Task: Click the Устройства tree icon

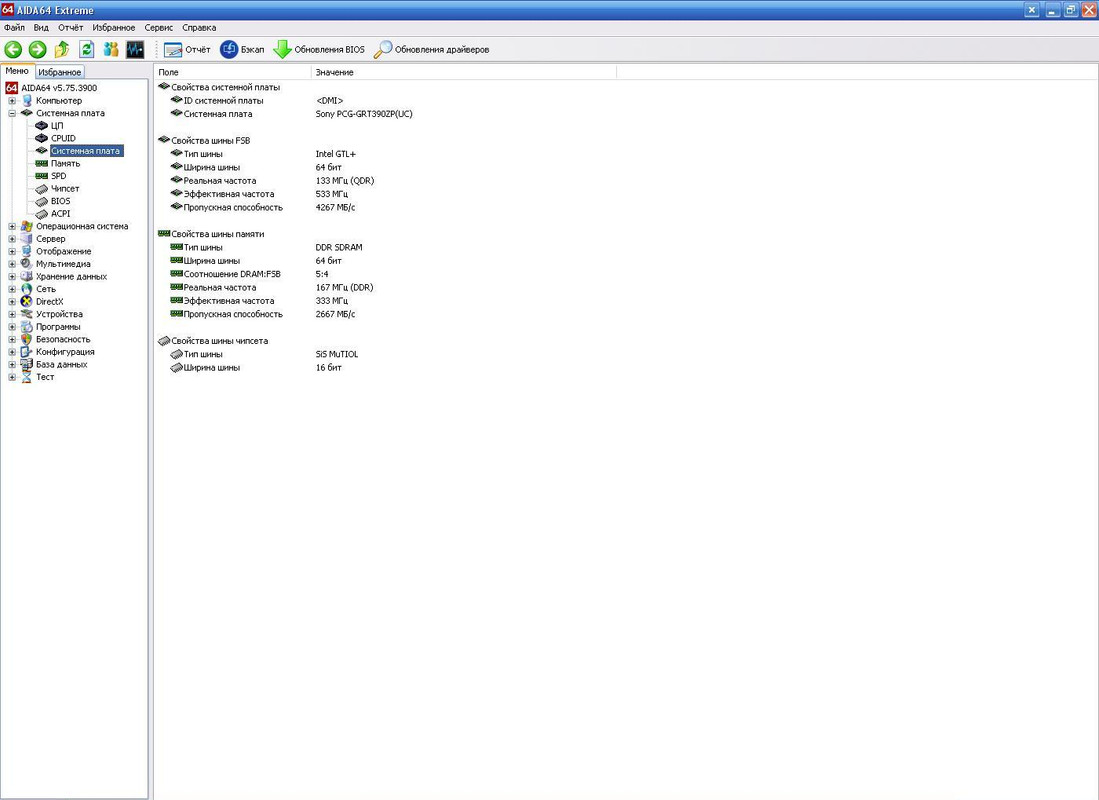Action: coord(27,314)
